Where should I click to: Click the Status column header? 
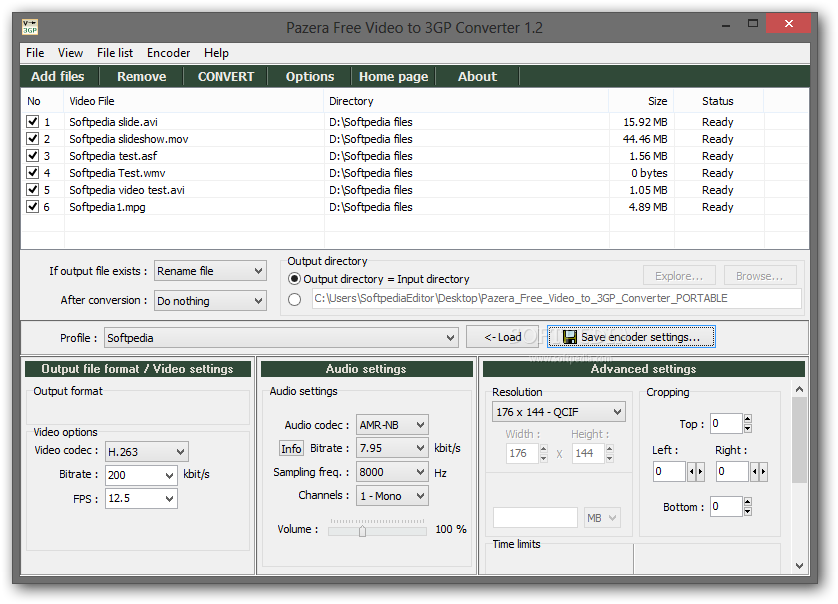tap(719, 101)
